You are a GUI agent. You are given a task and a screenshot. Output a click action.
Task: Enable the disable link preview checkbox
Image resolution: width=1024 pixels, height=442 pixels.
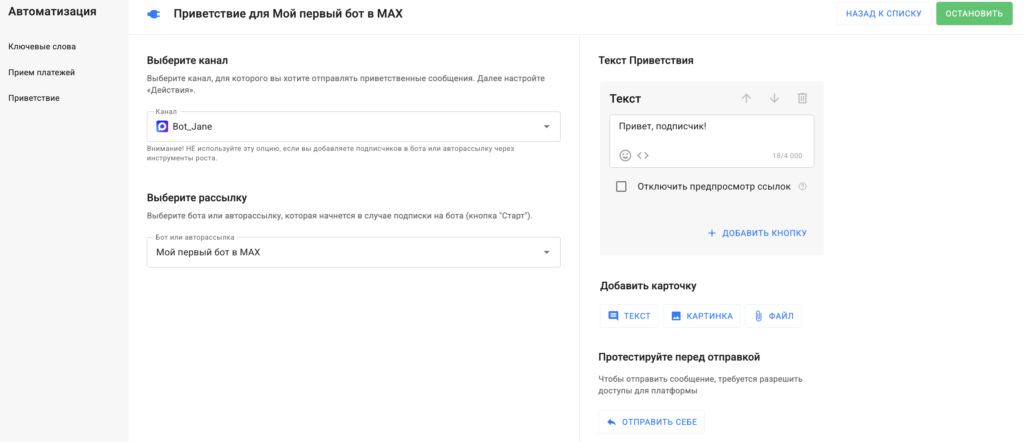point(621,186)
